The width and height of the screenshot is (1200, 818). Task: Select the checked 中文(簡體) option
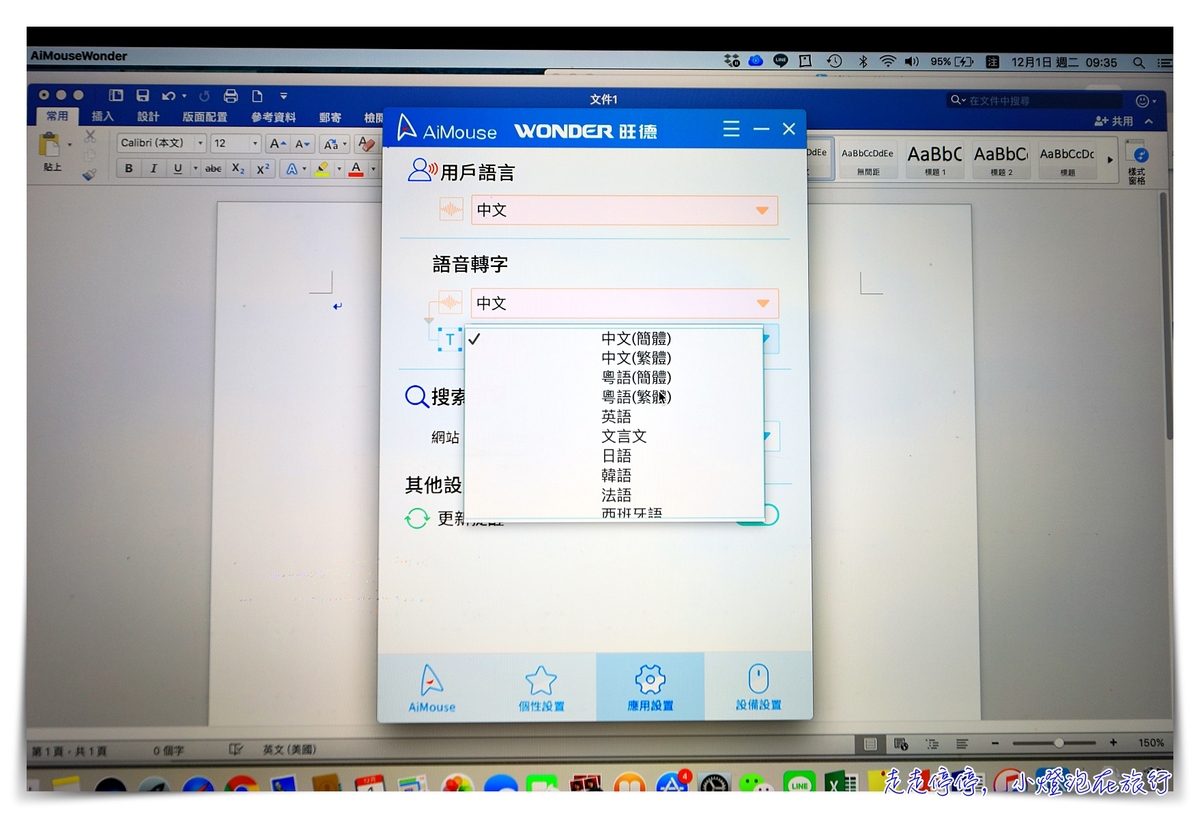[636, 339]
